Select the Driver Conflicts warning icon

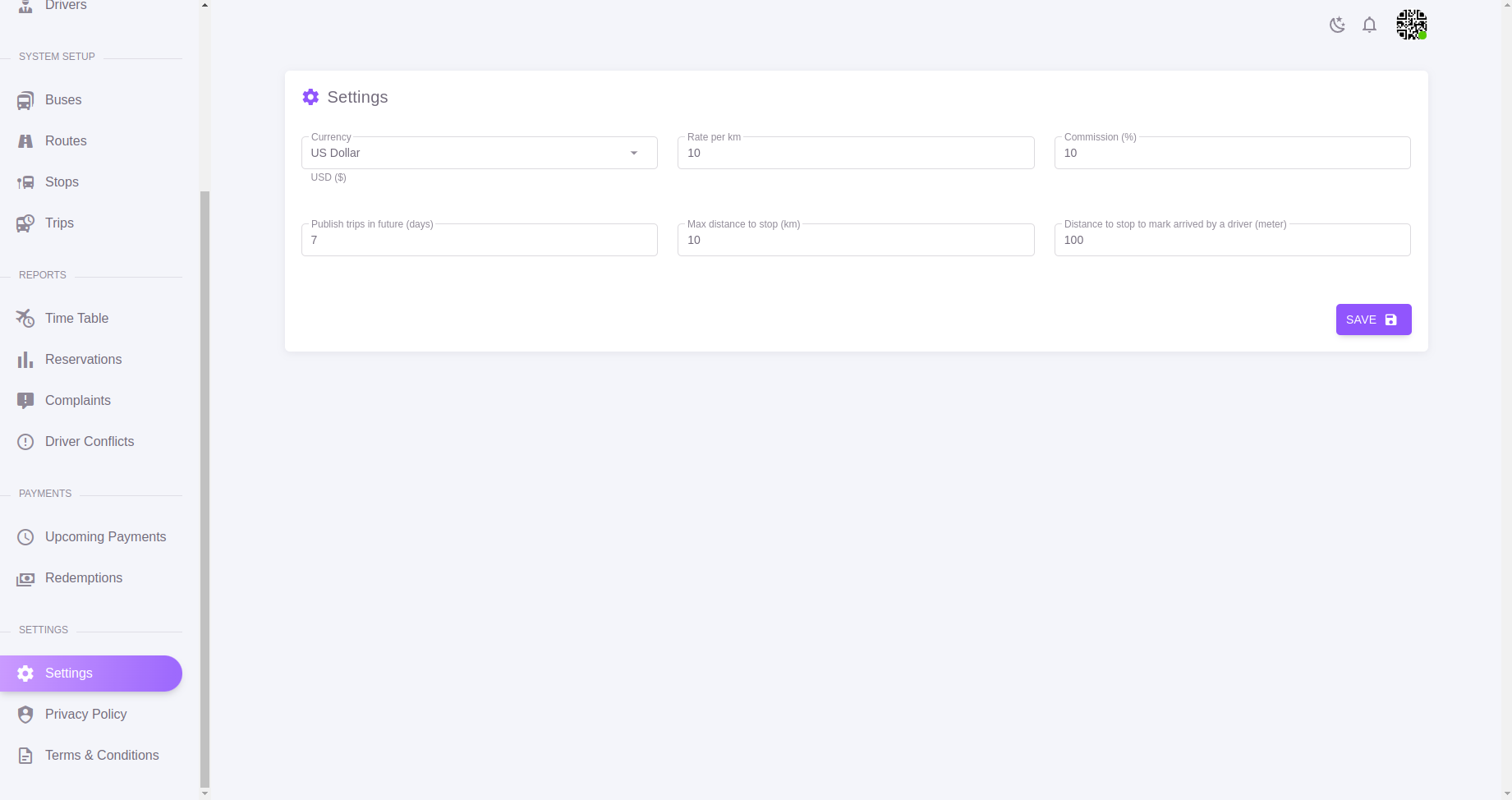[x=25, y=441]
